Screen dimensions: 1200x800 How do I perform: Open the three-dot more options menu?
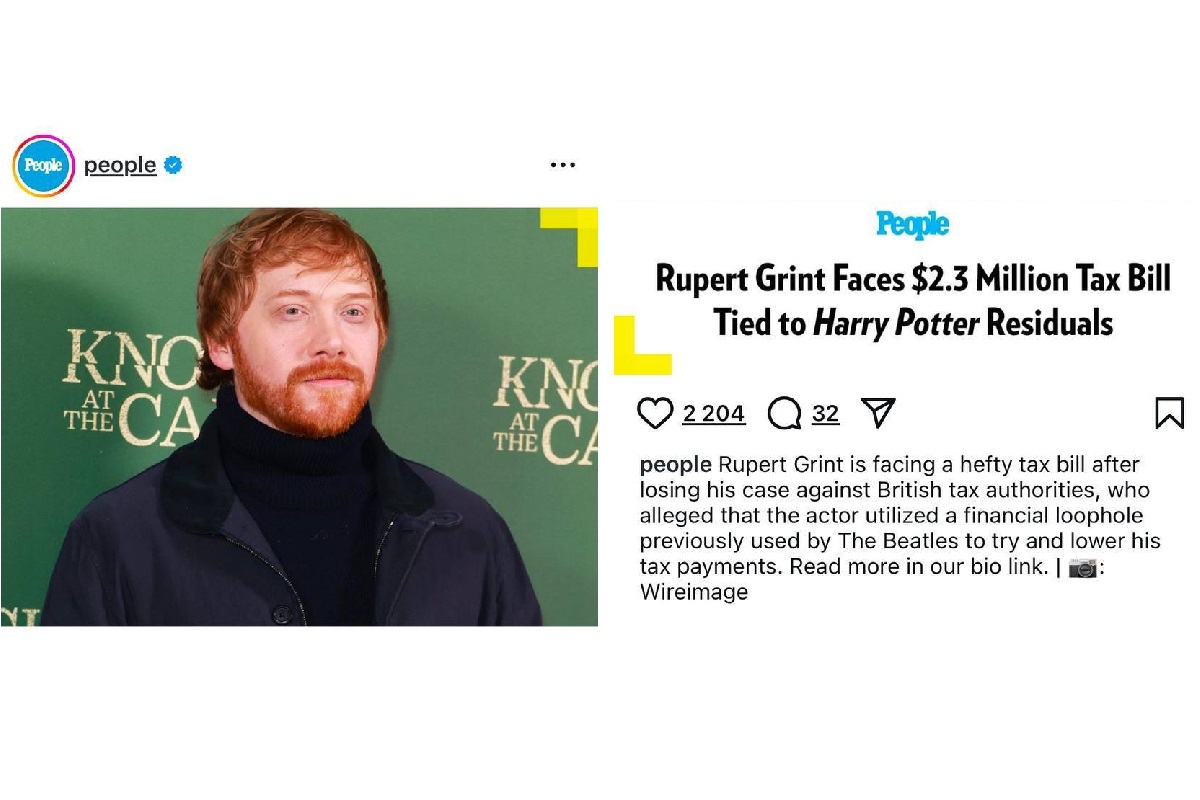click(563, 165)
